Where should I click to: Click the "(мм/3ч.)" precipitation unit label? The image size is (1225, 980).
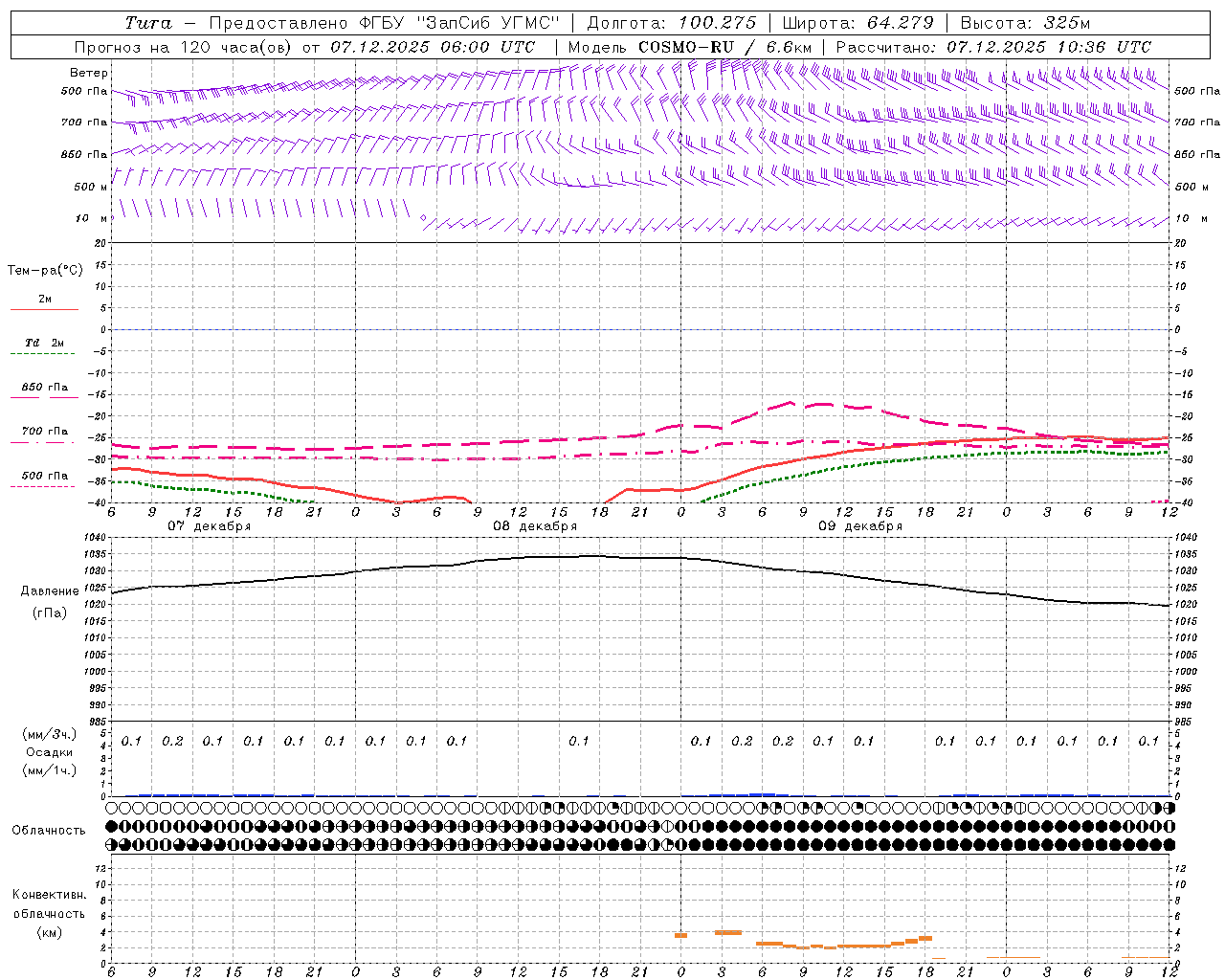click(x=49, y=734)
